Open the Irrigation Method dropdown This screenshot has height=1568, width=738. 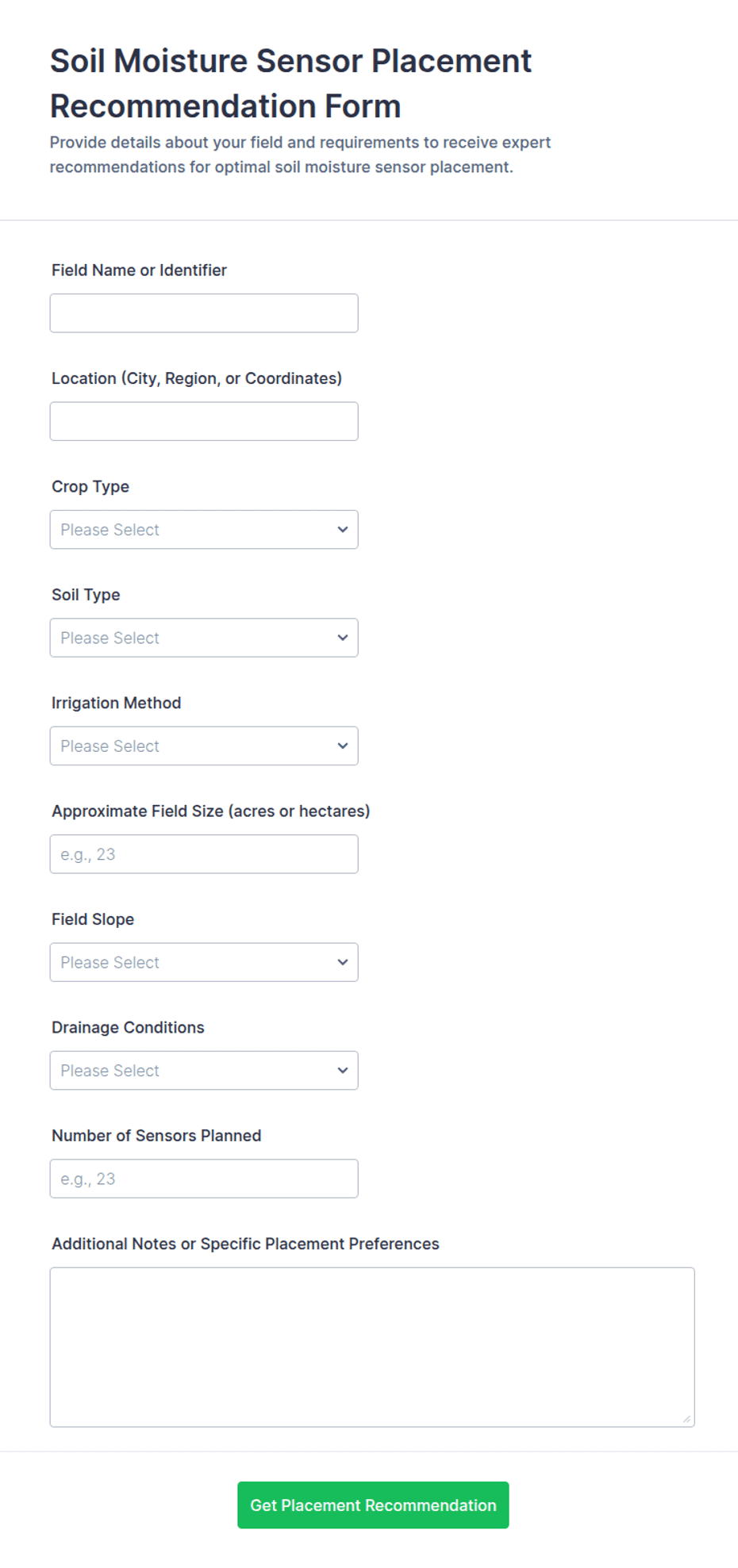pyautogui.click(x=204, y=746)
